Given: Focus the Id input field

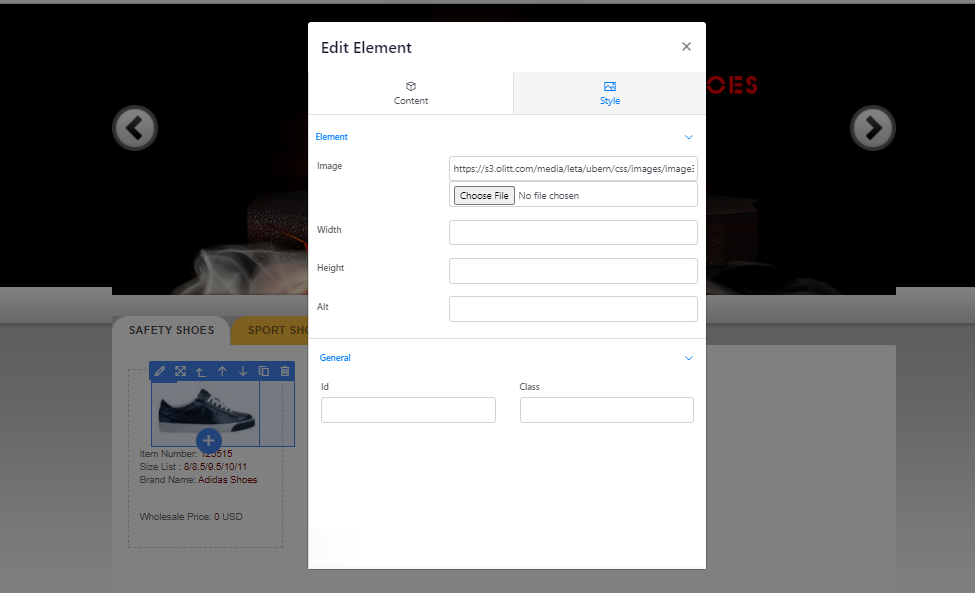Looking at the screenshot, I should pos(409,410).
